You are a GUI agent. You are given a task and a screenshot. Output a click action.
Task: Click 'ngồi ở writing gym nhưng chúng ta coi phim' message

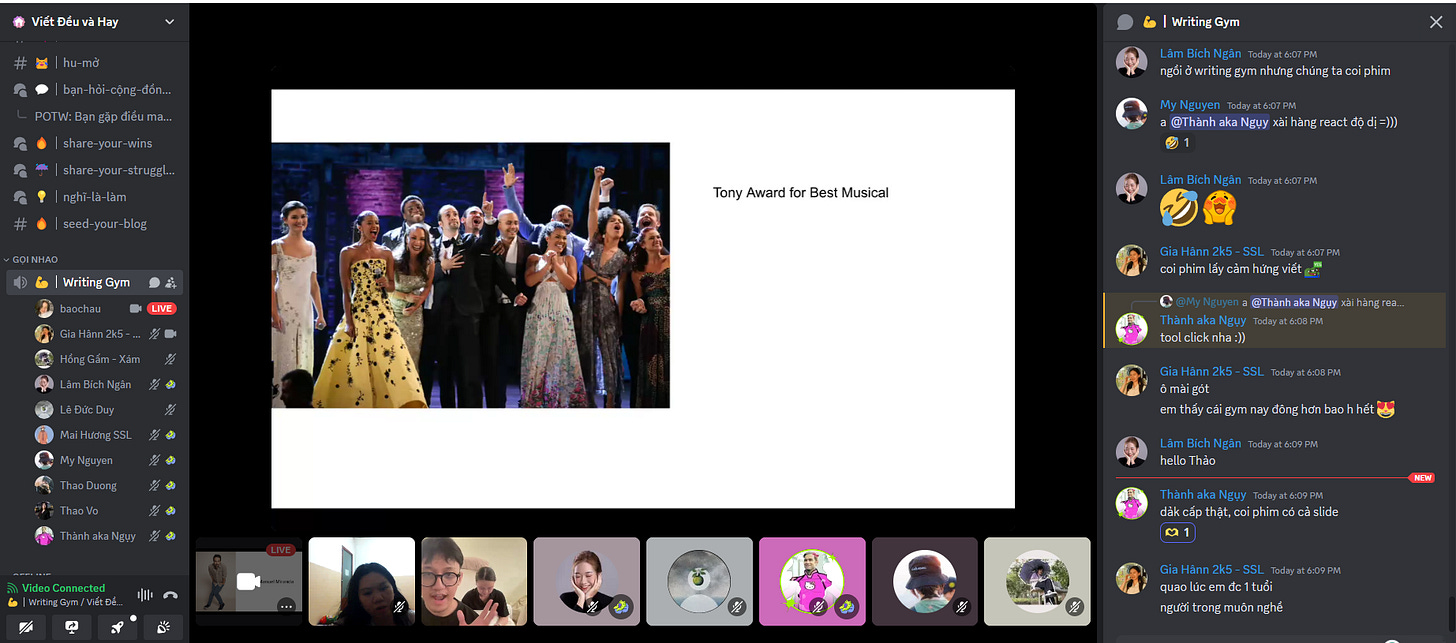point(1275,70)
